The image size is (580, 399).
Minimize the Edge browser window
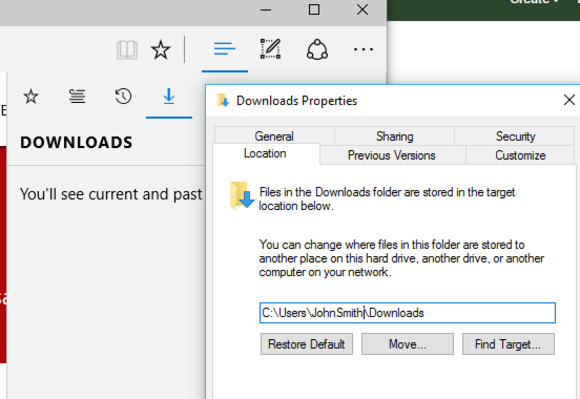coord(266,10)
